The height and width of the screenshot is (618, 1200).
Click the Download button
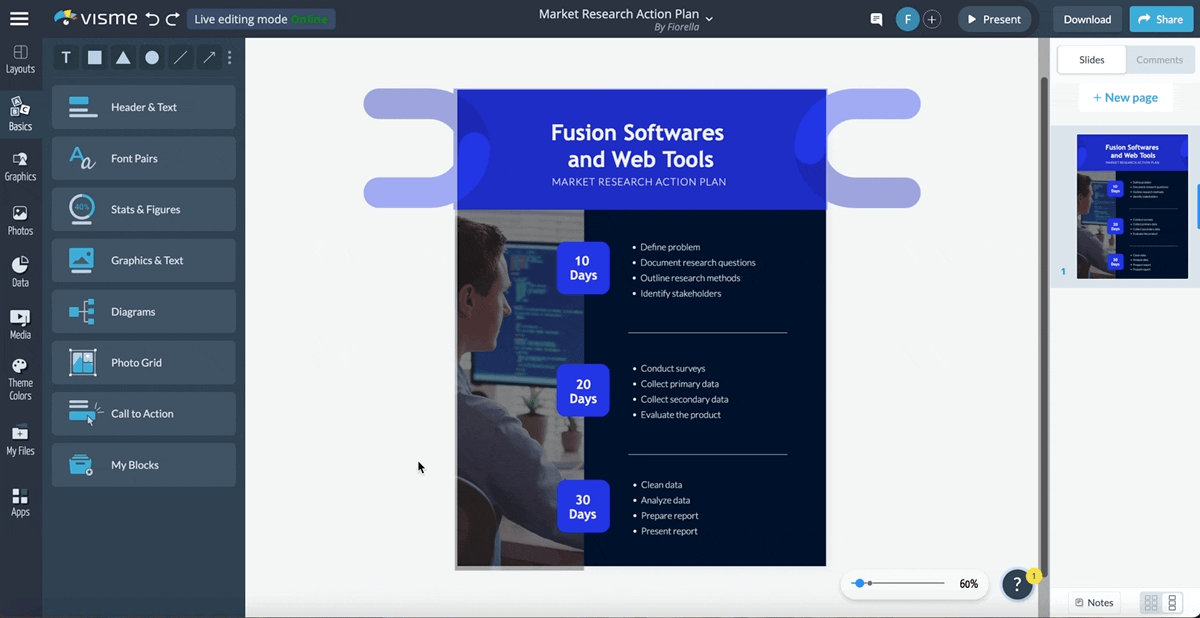1087,19
